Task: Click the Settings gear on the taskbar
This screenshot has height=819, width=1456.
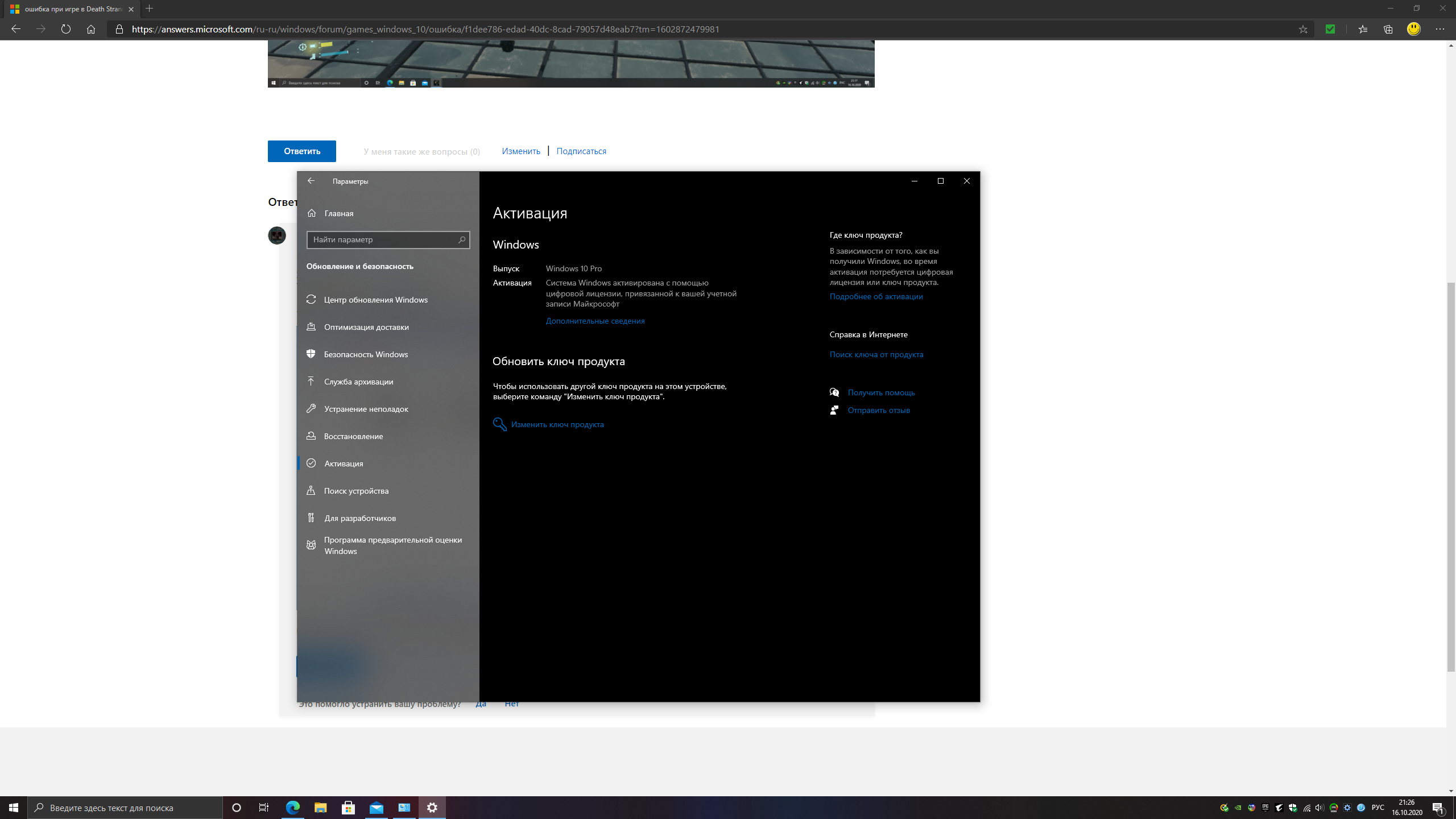Action: pyautogui.click(x=432, y=808)
